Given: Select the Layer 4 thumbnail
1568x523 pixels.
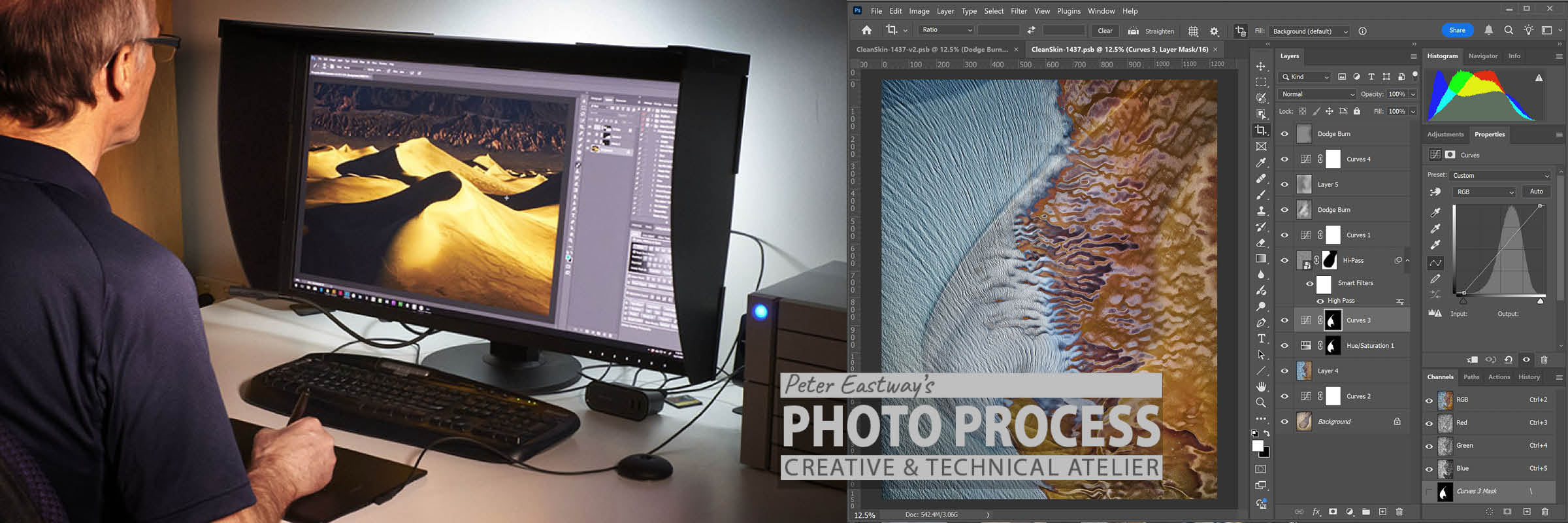Looking at the screenshot, I should coord(1304,371).
